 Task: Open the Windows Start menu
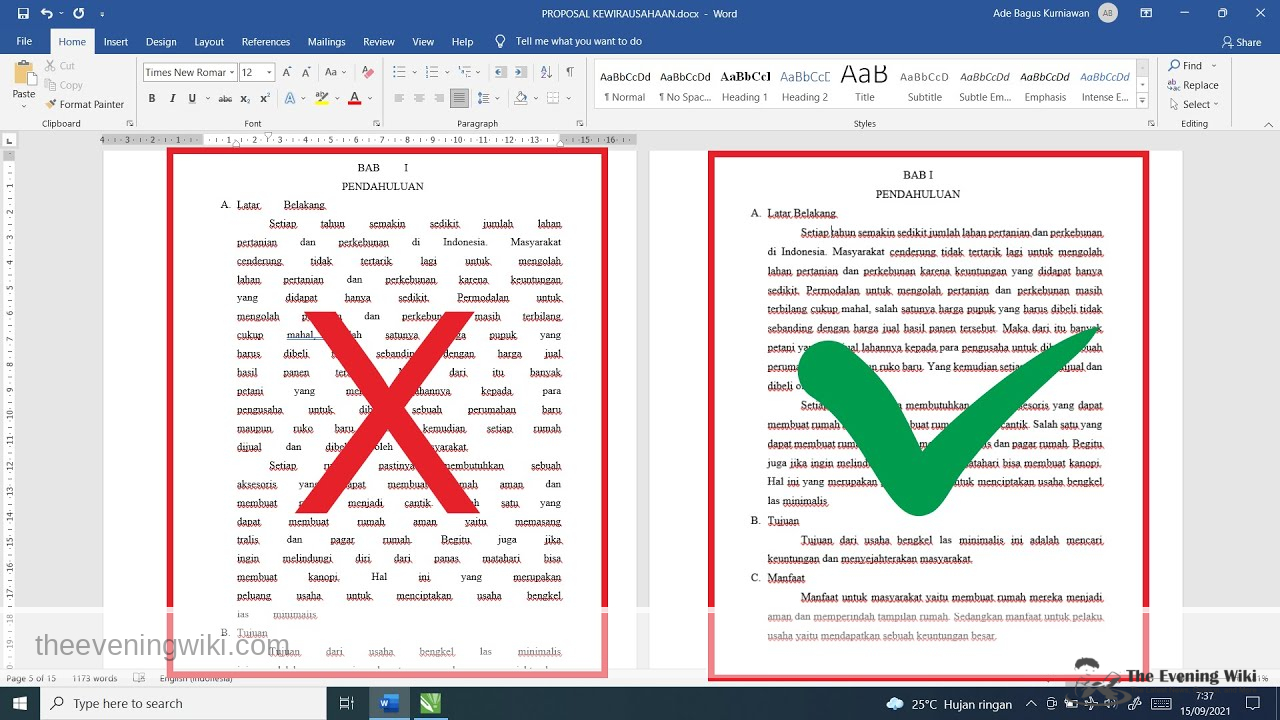coord(20,704)
